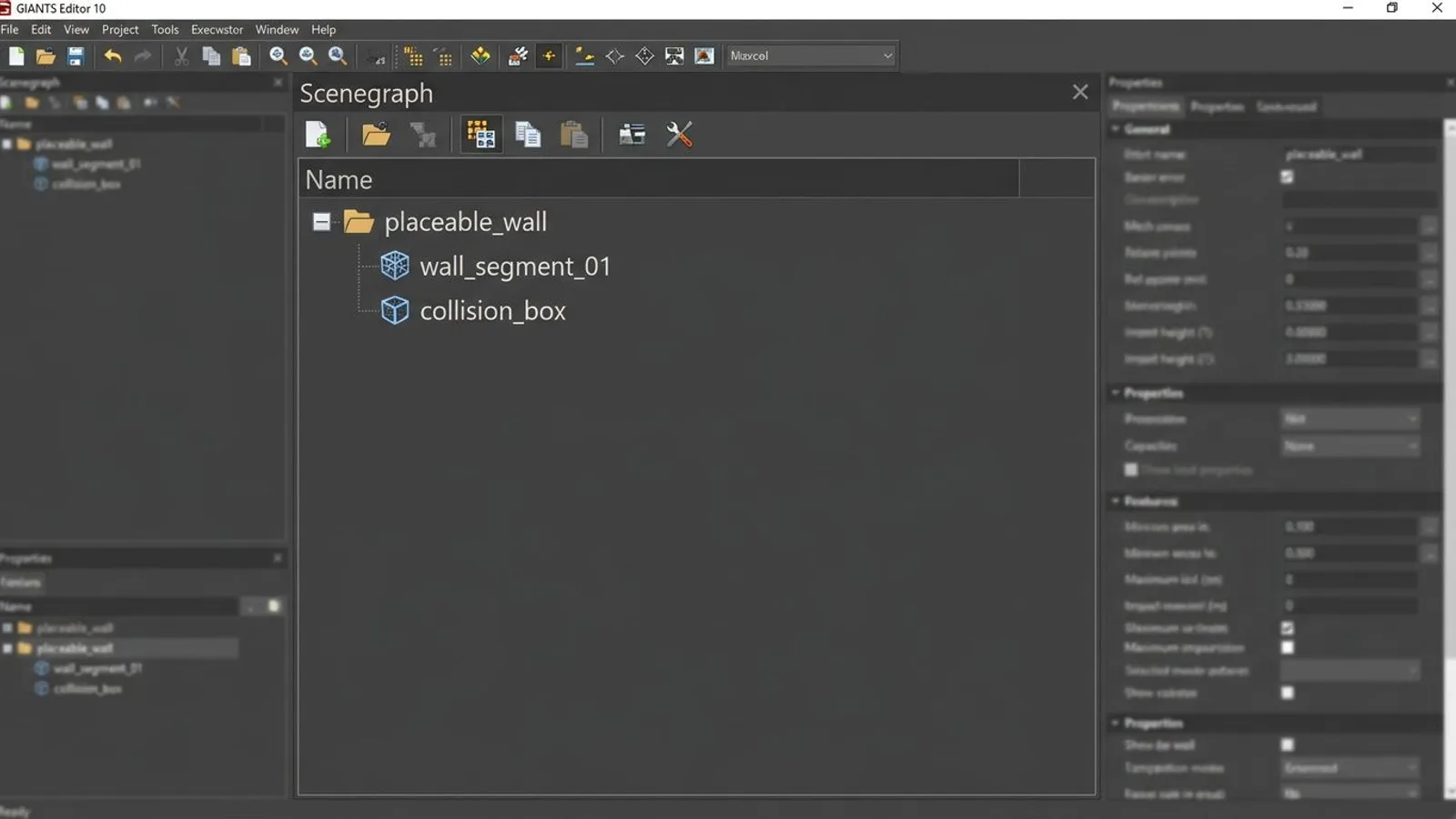Click the placeable_wall name field in Properties
Image resolution: width=1456 pixels, height=819 pixels.
[x=1360, y=155]
